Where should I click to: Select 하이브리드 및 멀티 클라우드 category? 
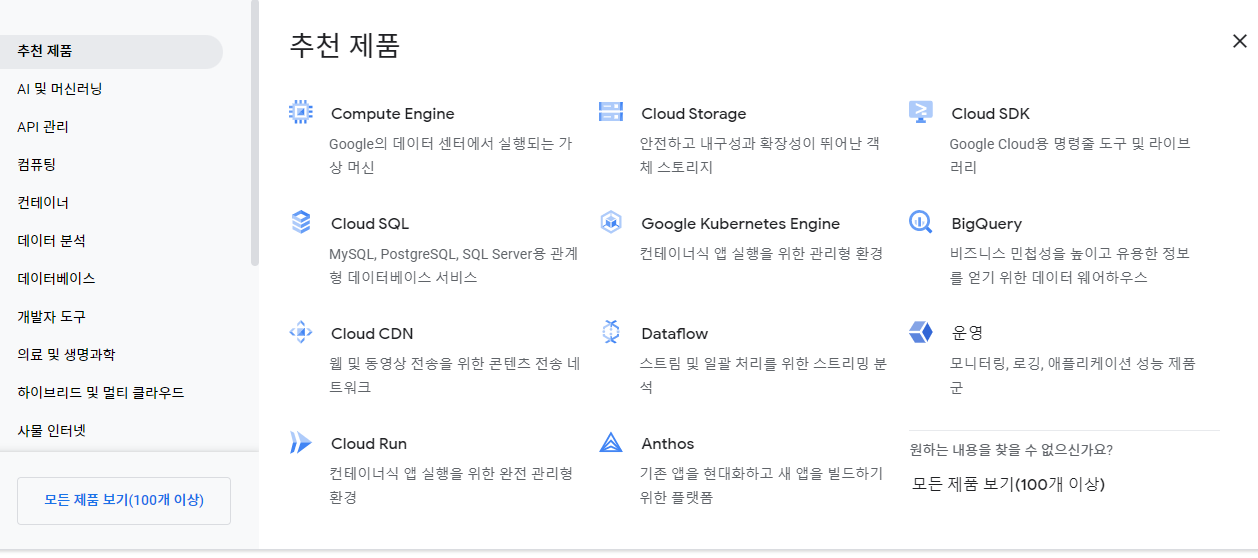[101, 393]
